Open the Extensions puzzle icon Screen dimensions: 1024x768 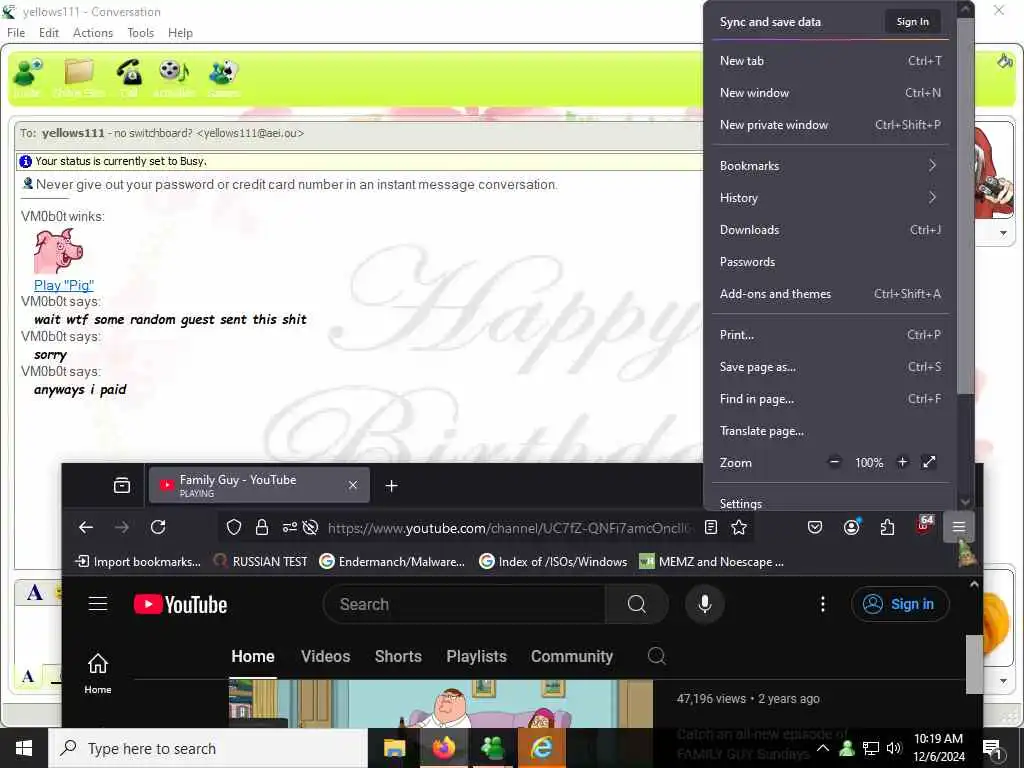pyautogui.click(x=888, y=527)
